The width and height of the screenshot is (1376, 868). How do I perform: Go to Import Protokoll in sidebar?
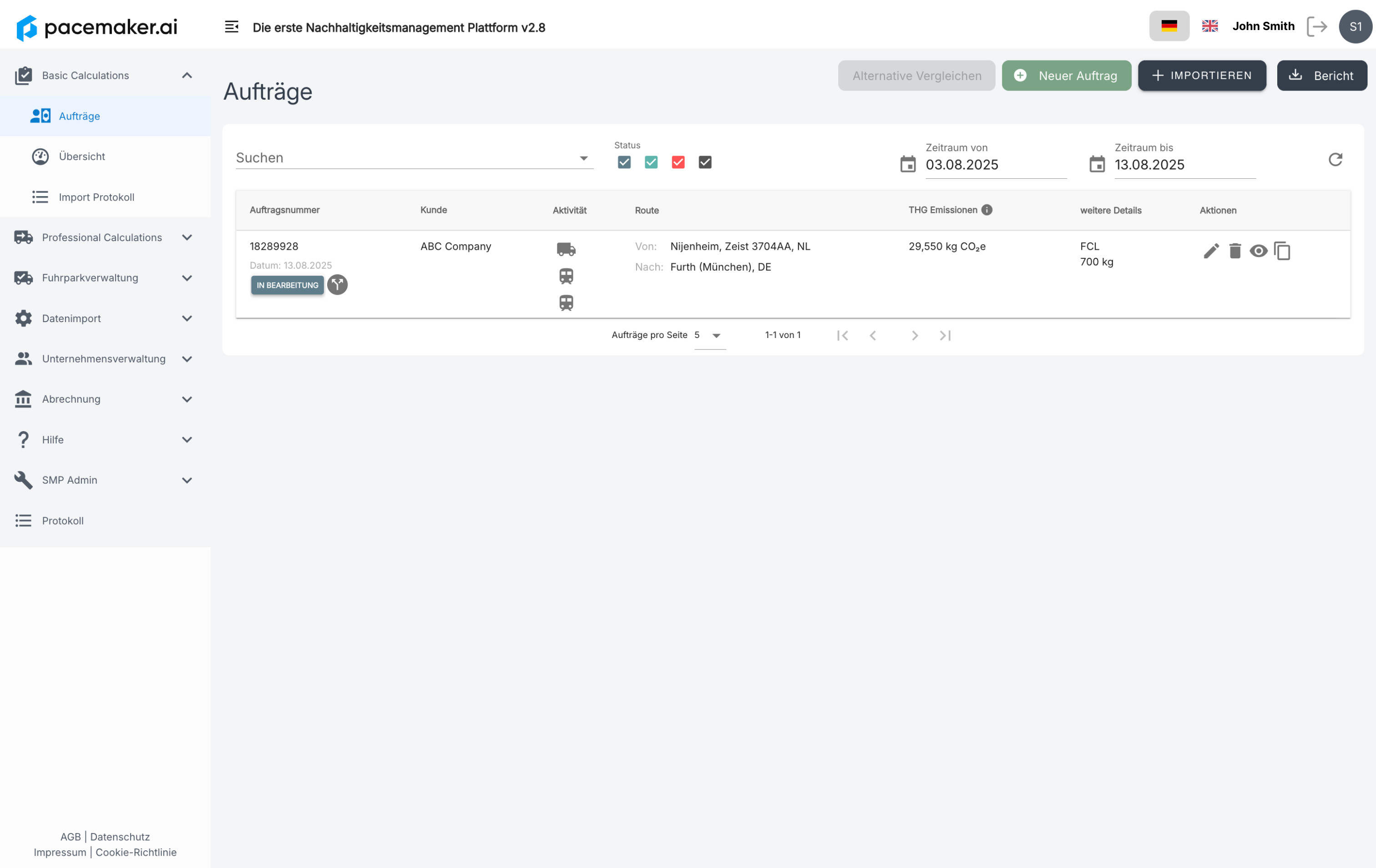point(96,197)
